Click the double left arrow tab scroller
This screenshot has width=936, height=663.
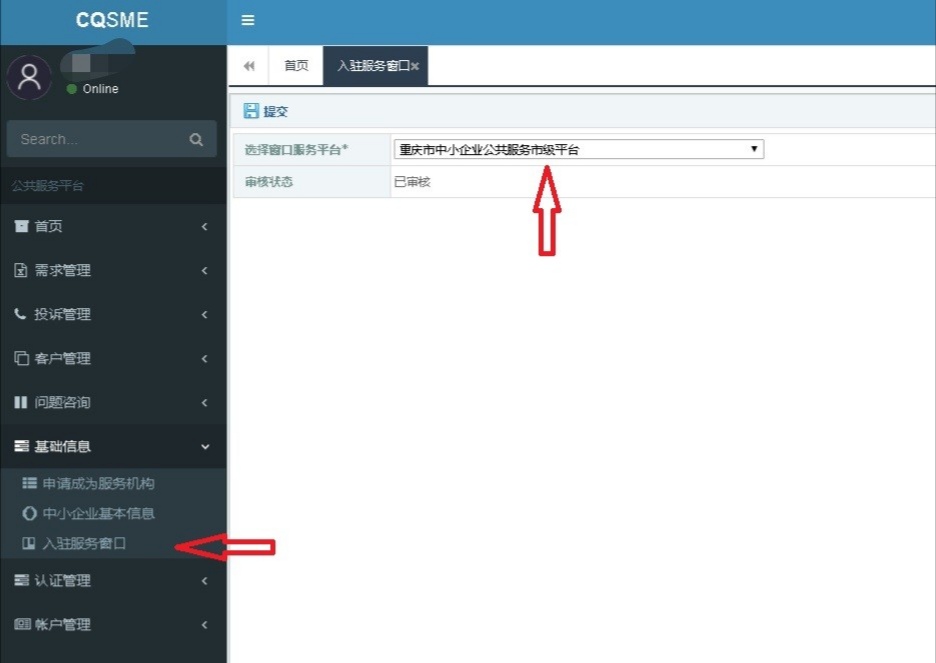tap(249, 66)
